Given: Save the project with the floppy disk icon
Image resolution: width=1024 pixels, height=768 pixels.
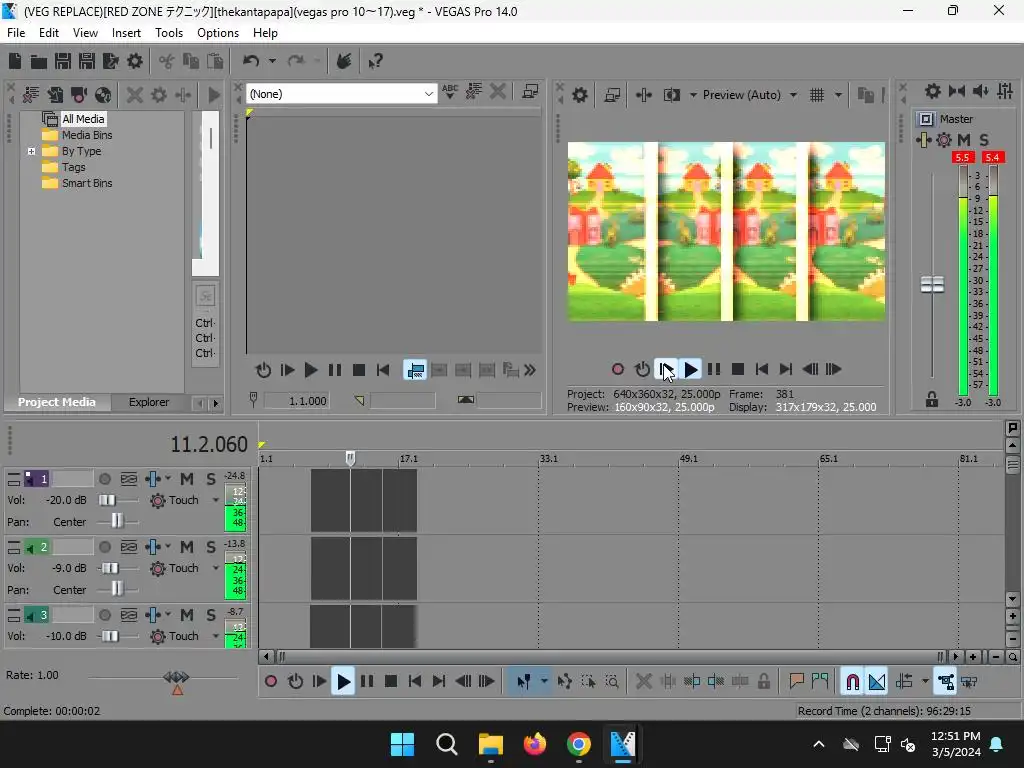Looking at the screenshot, I should point(63,61).
